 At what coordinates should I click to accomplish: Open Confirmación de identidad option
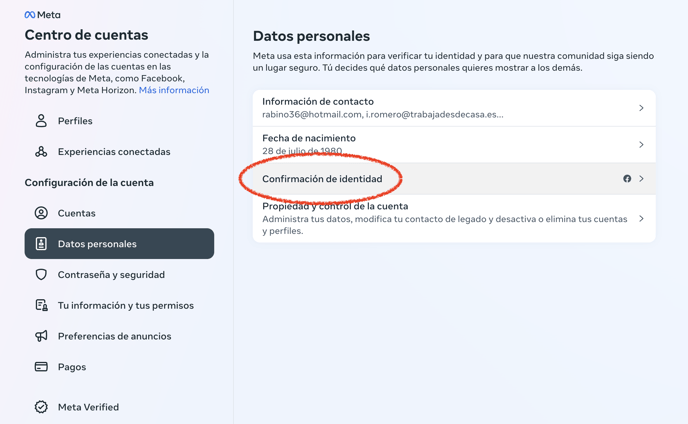(454, 179)
